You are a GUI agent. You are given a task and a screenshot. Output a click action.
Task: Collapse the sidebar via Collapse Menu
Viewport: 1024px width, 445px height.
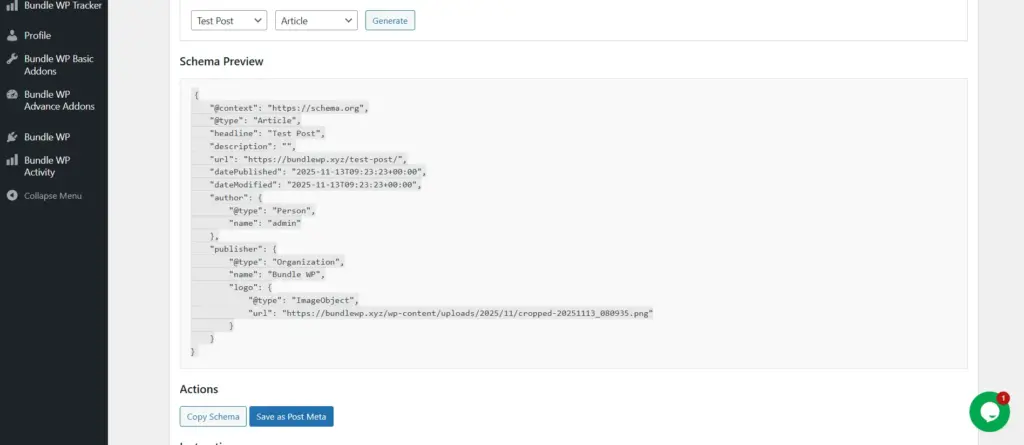[54, 195]
